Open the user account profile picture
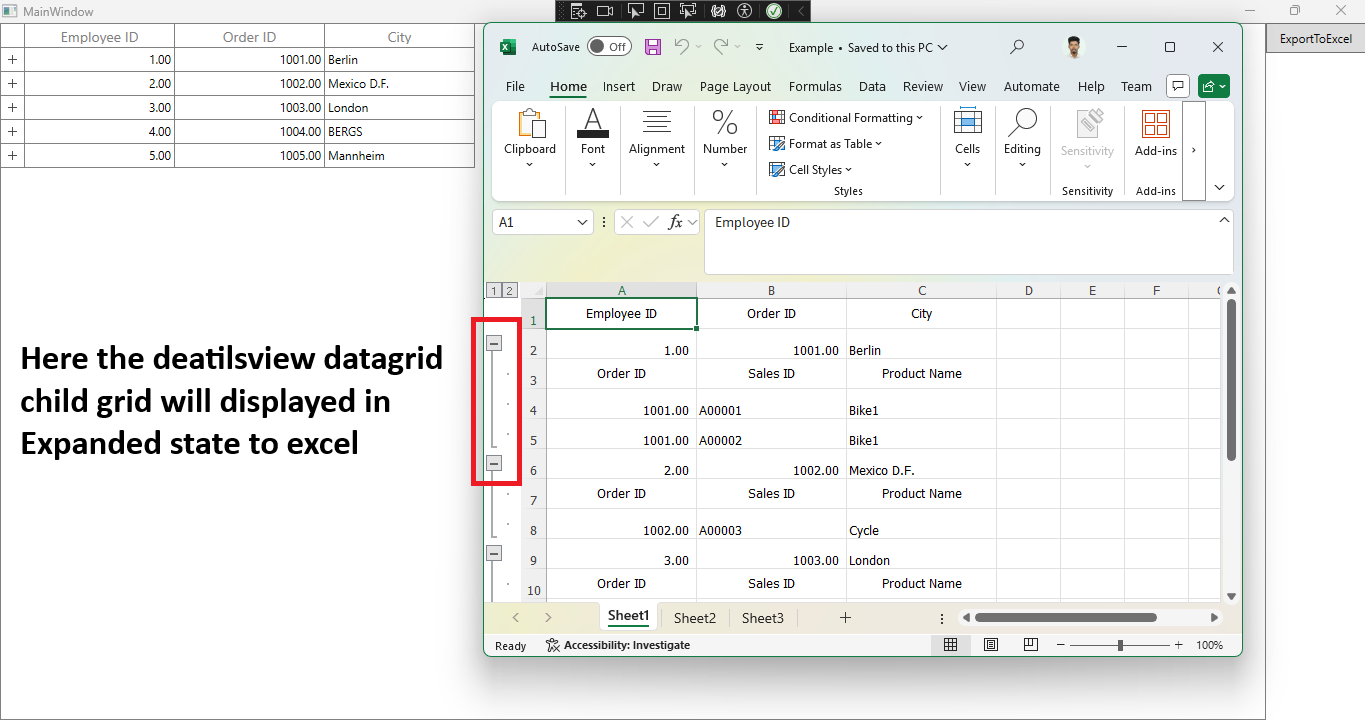The height and width of the screenshot is (720, 1365). (x=1073, y=47)
